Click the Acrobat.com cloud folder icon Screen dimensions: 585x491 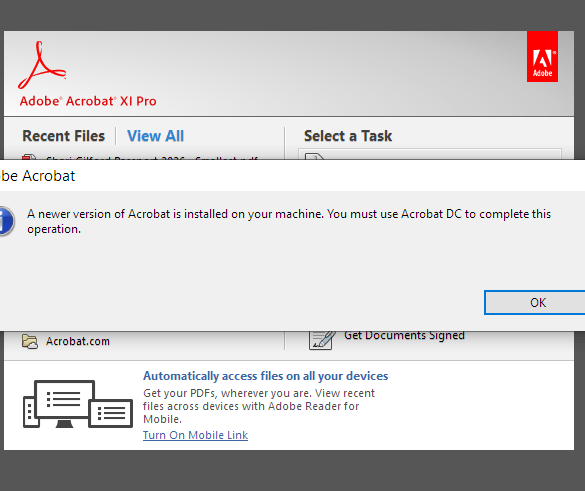tap(29, 341)
